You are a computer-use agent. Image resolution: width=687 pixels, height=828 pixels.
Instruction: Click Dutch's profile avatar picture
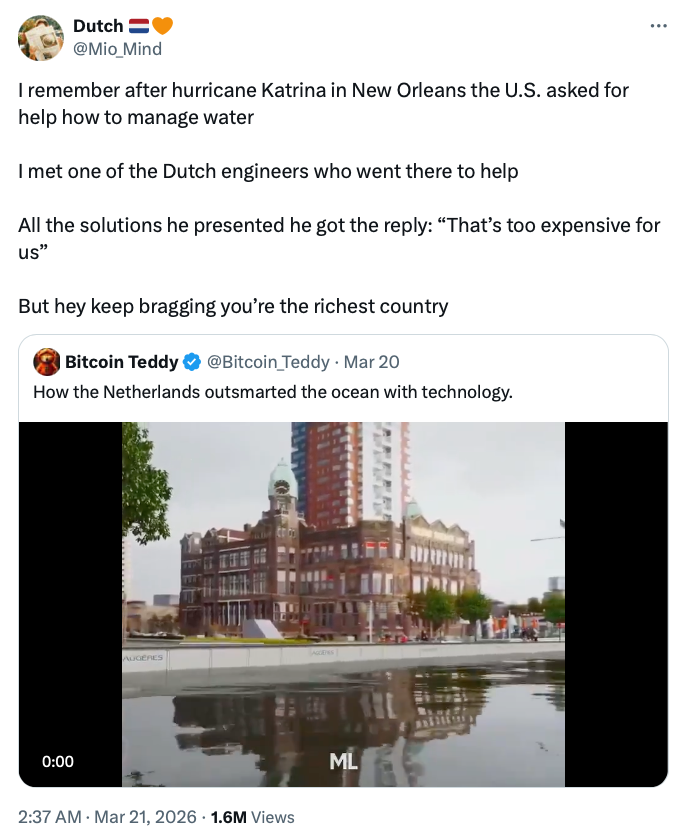(42, 37)
